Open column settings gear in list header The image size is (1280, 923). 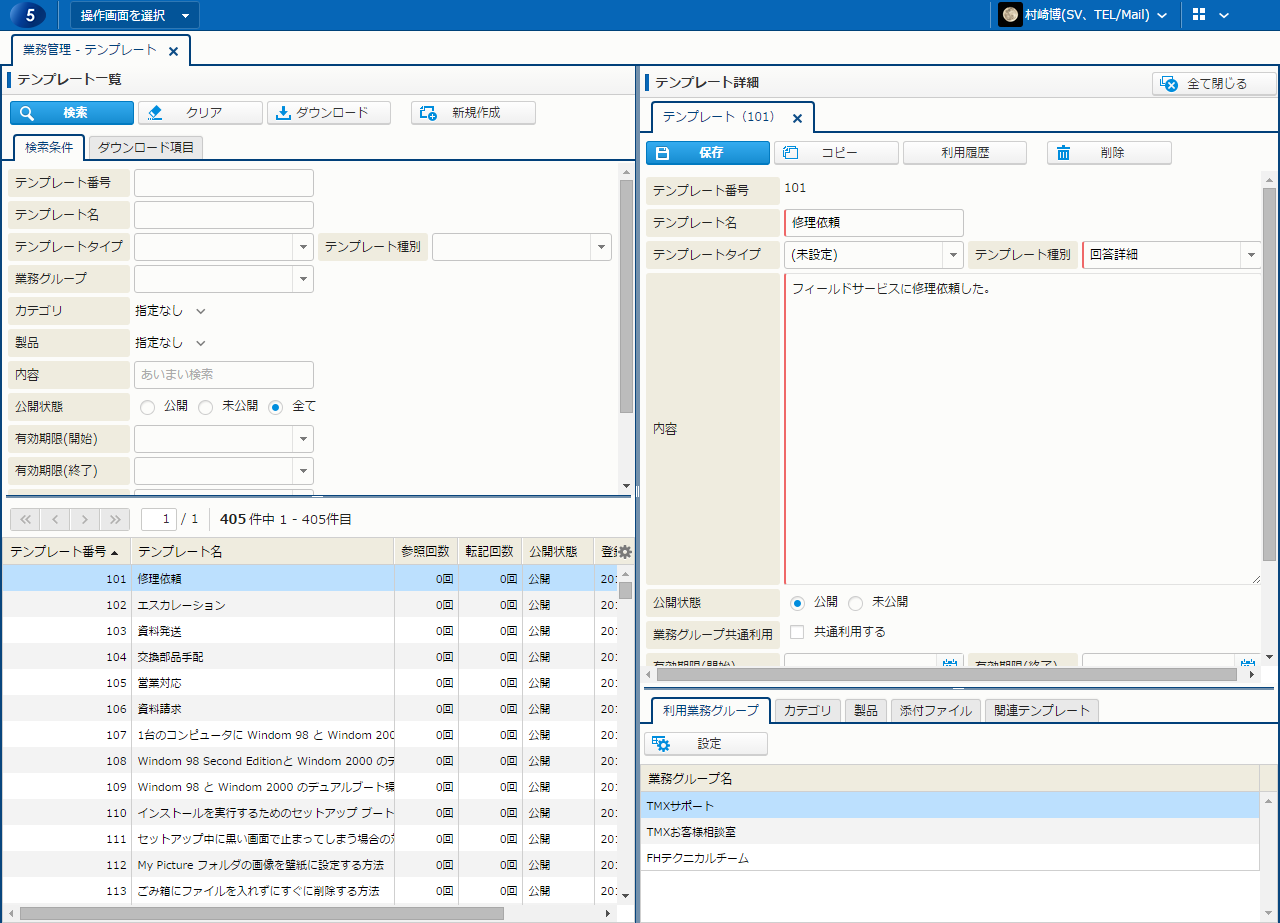pyautogui.click(x=625, y=552)
